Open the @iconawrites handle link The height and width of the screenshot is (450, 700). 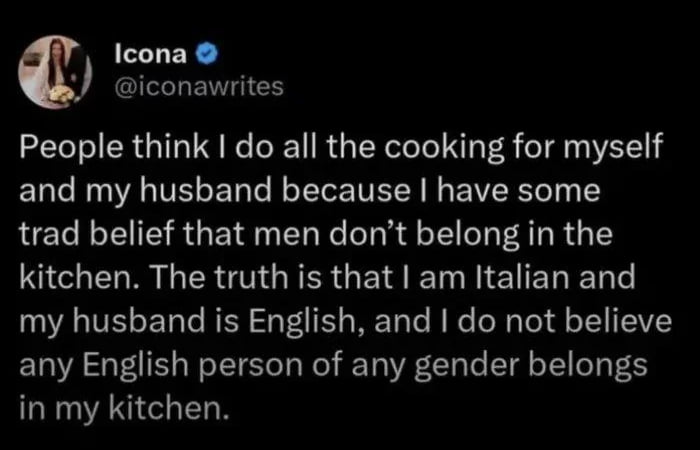(x=199, y=87)
